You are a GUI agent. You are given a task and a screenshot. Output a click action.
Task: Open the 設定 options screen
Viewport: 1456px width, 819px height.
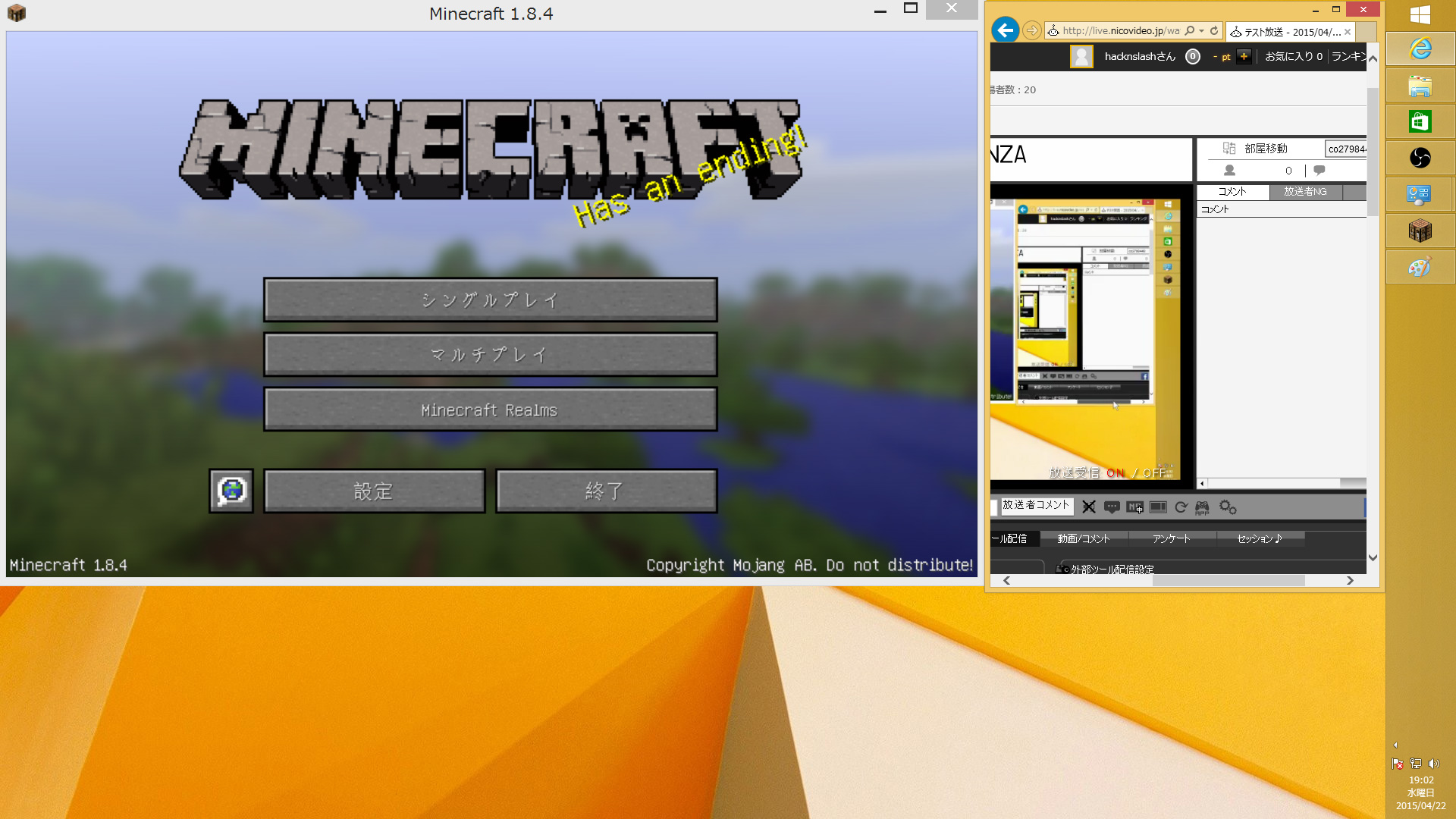[x=374, y=491]
